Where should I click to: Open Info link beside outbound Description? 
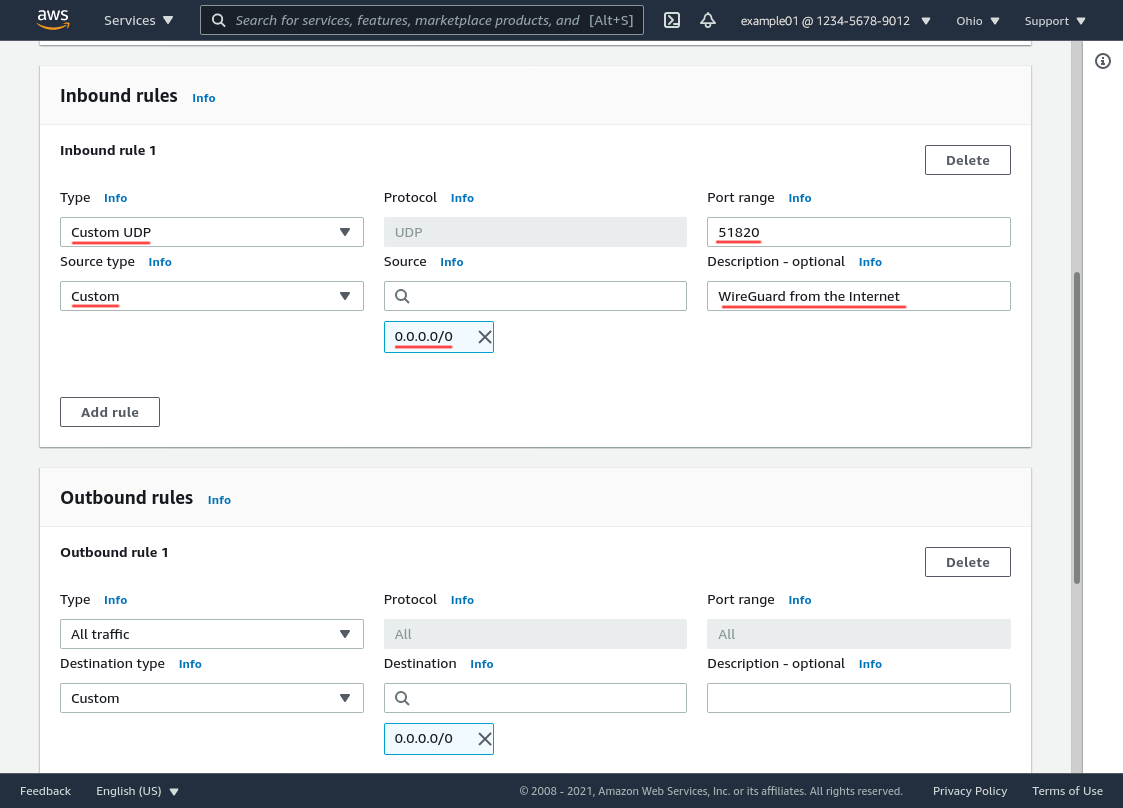(x=870, y=664)
